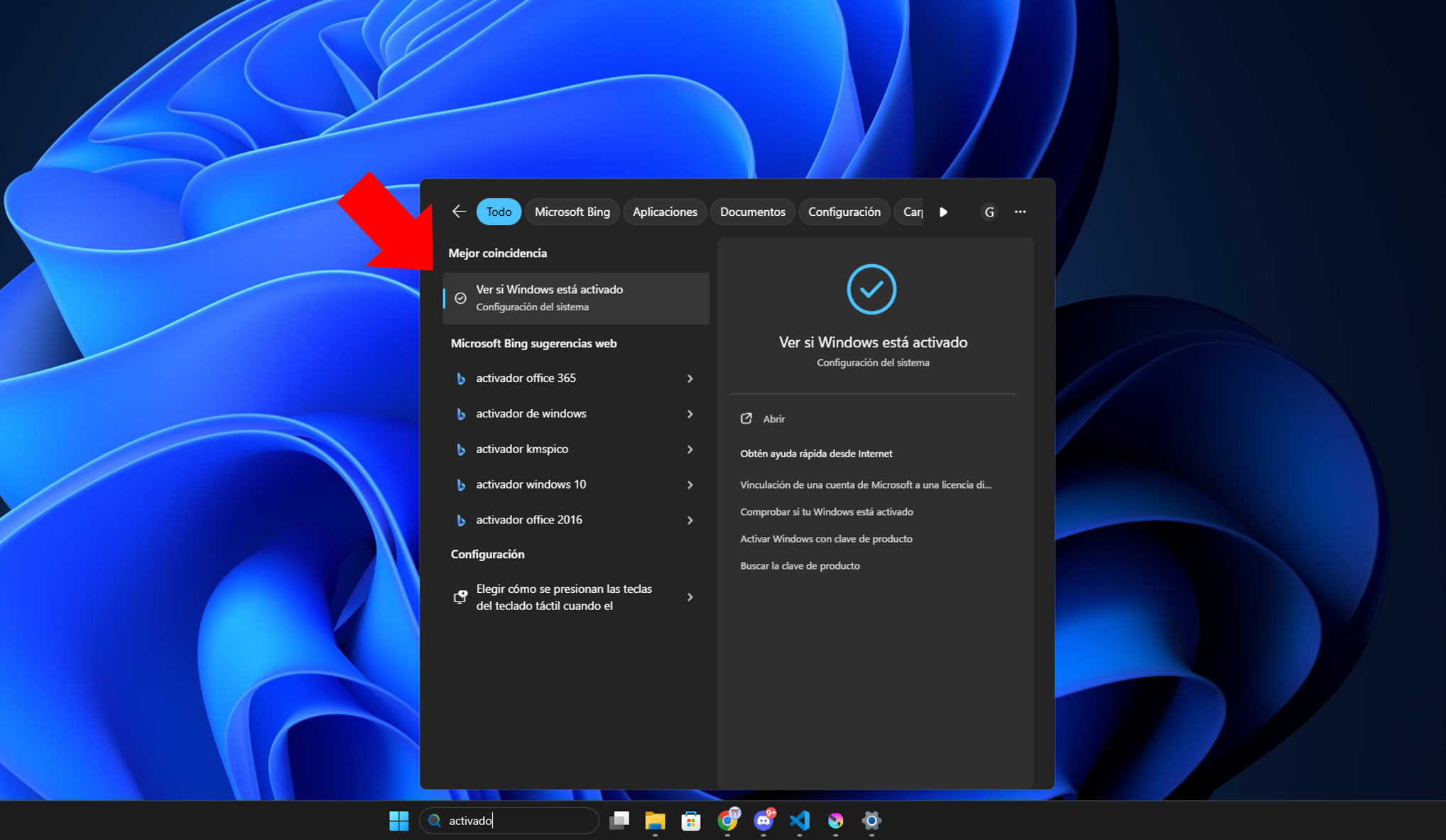This screenshot has width=1446, height=840.
Task: Switch to the Aplicaciones search tab
Action: coord(664,211)
